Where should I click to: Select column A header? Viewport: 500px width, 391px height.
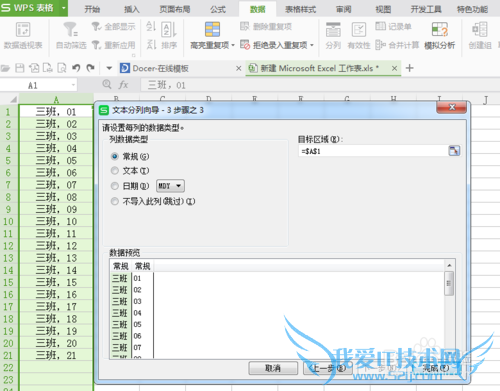tap(56, 99)
